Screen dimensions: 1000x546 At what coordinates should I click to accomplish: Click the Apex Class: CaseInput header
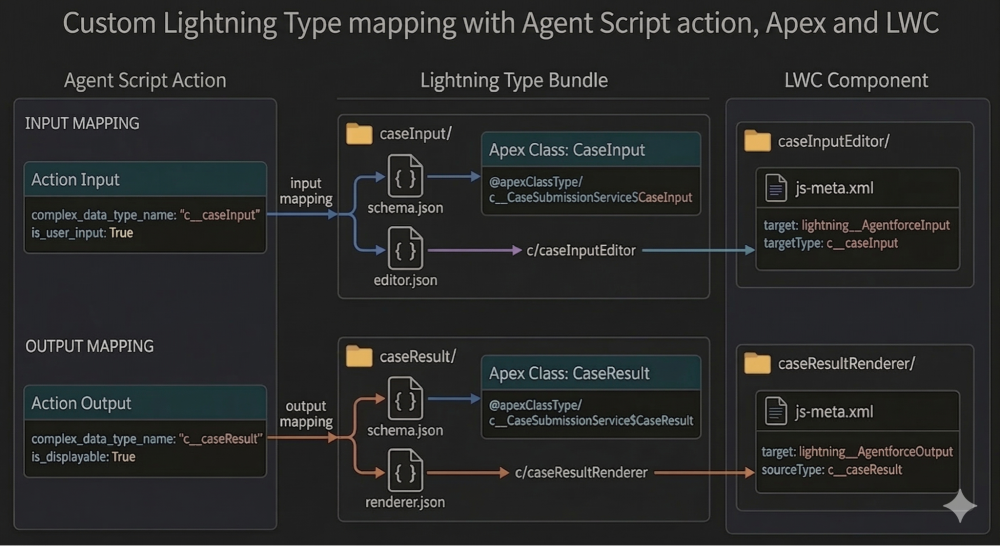pyautogui.click(x=591, y=150)
